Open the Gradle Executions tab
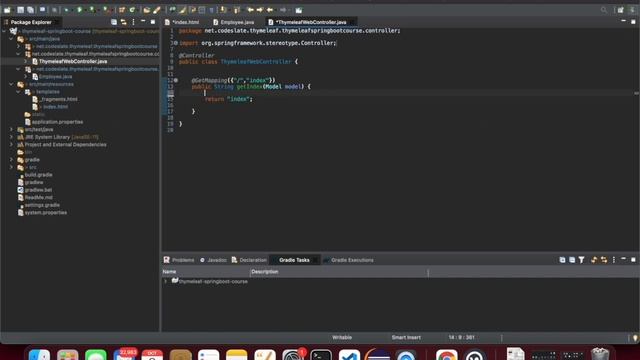The height and width of the screenshot is (360, 640). [349, 260]
